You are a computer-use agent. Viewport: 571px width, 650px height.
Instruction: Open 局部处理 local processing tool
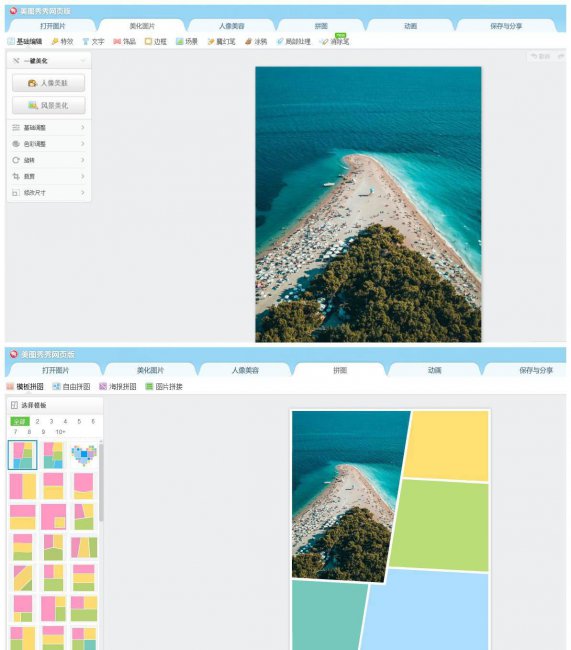coord(294,41)
